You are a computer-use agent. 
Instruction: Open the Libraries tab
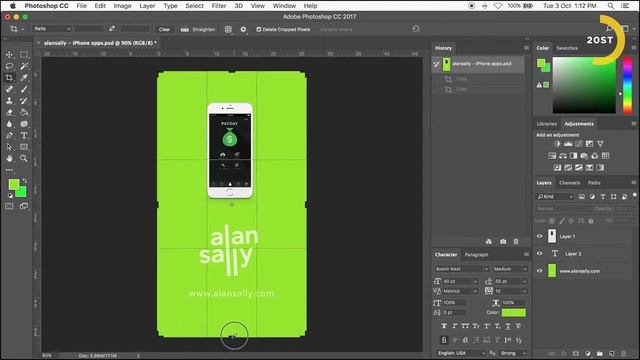[x=546, y=124]
